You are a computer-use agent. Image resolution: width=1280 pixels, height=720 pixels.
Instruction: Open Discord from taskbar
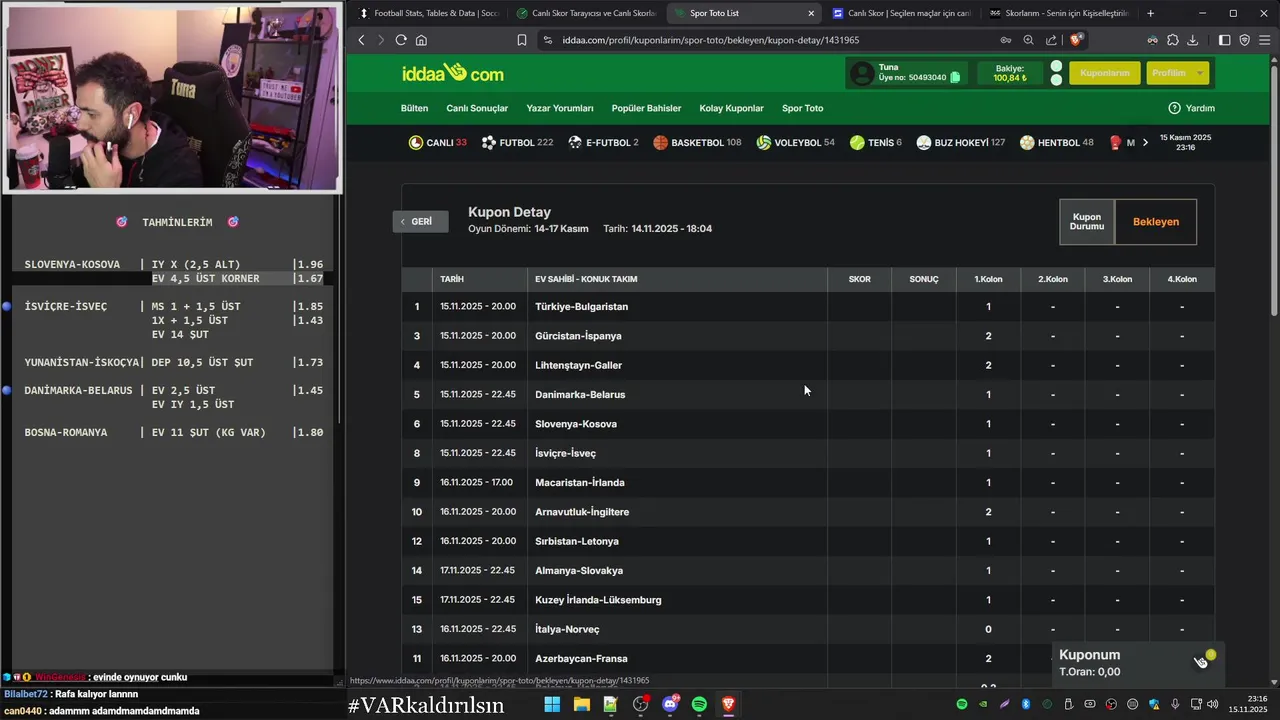(670, 704)
